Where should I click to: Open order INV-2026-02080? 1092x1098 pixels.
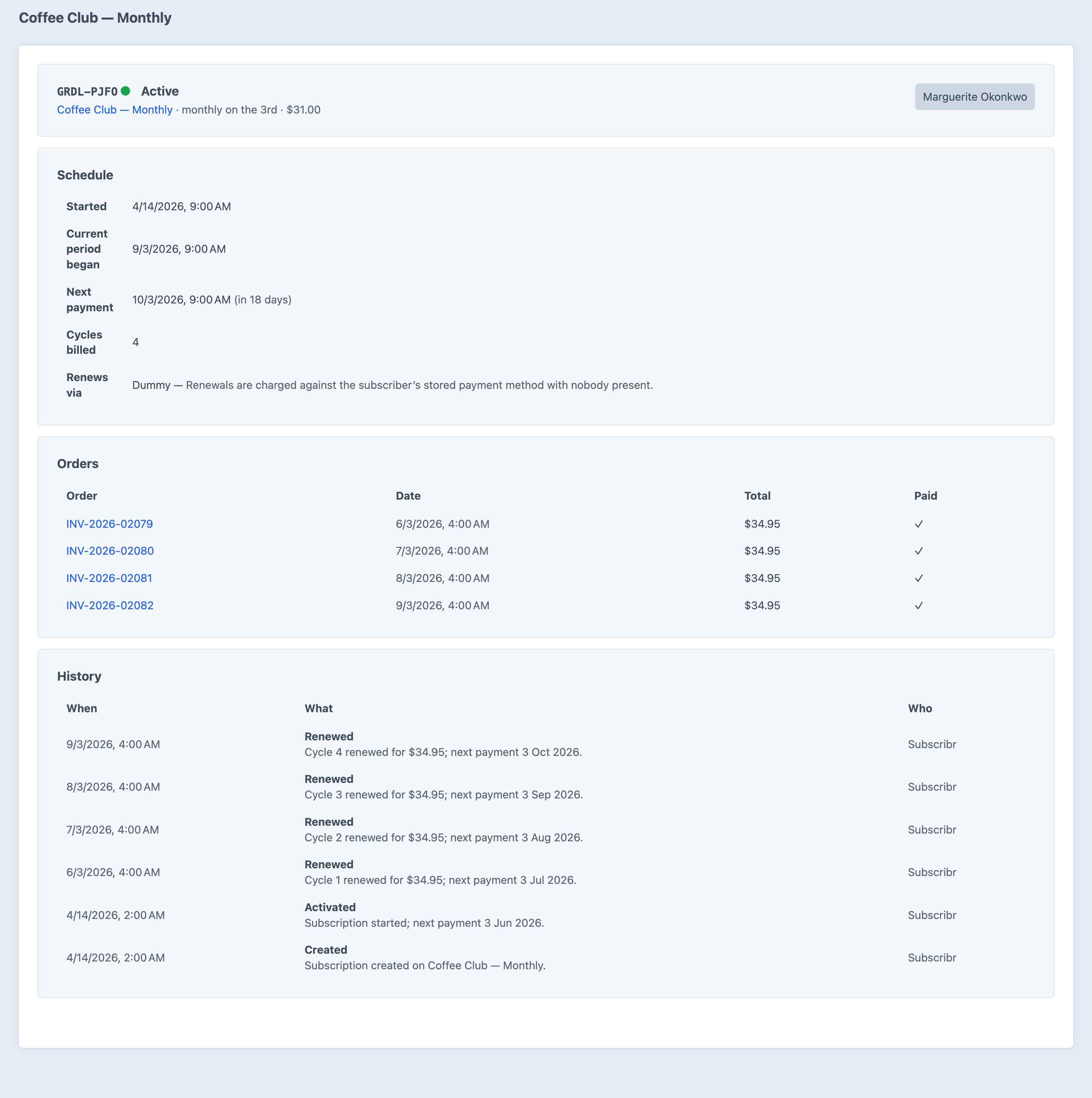110,551
